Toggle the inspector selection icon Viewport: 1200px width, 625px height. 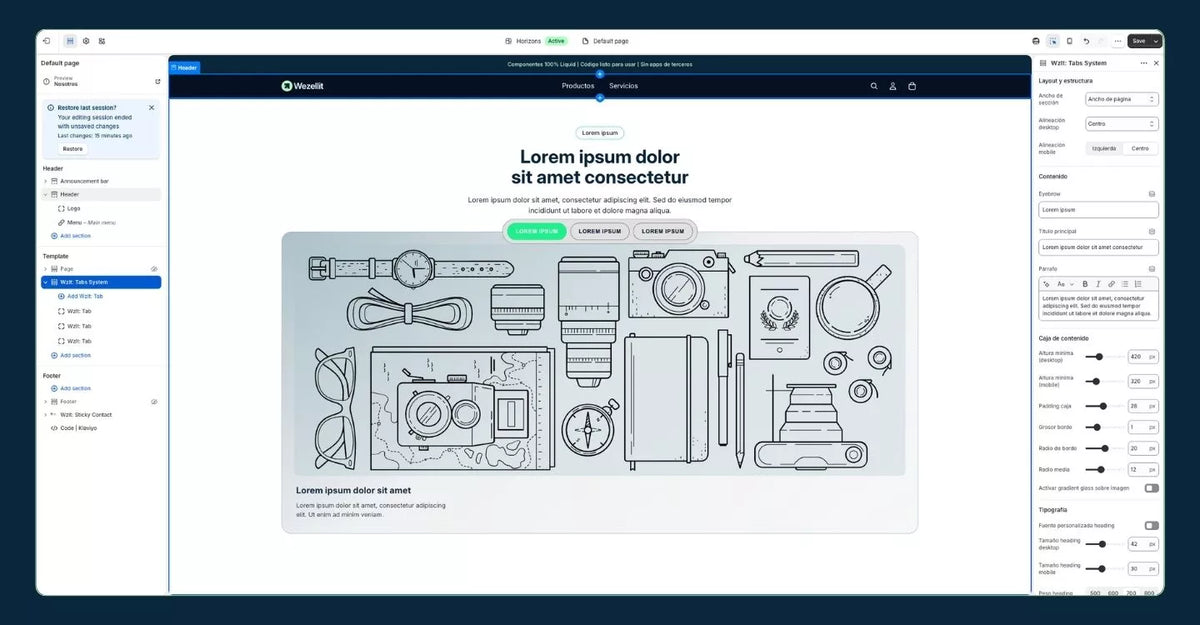1053,41
